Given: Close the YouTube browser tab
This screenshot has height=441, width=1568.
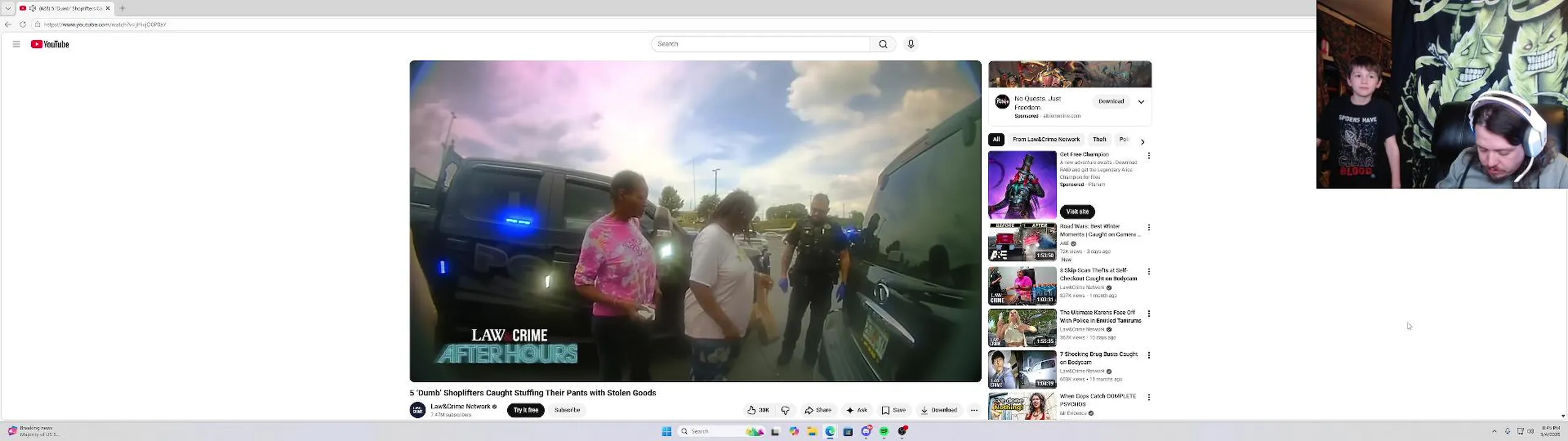Looking at the screenshot, I should (108, 8).
